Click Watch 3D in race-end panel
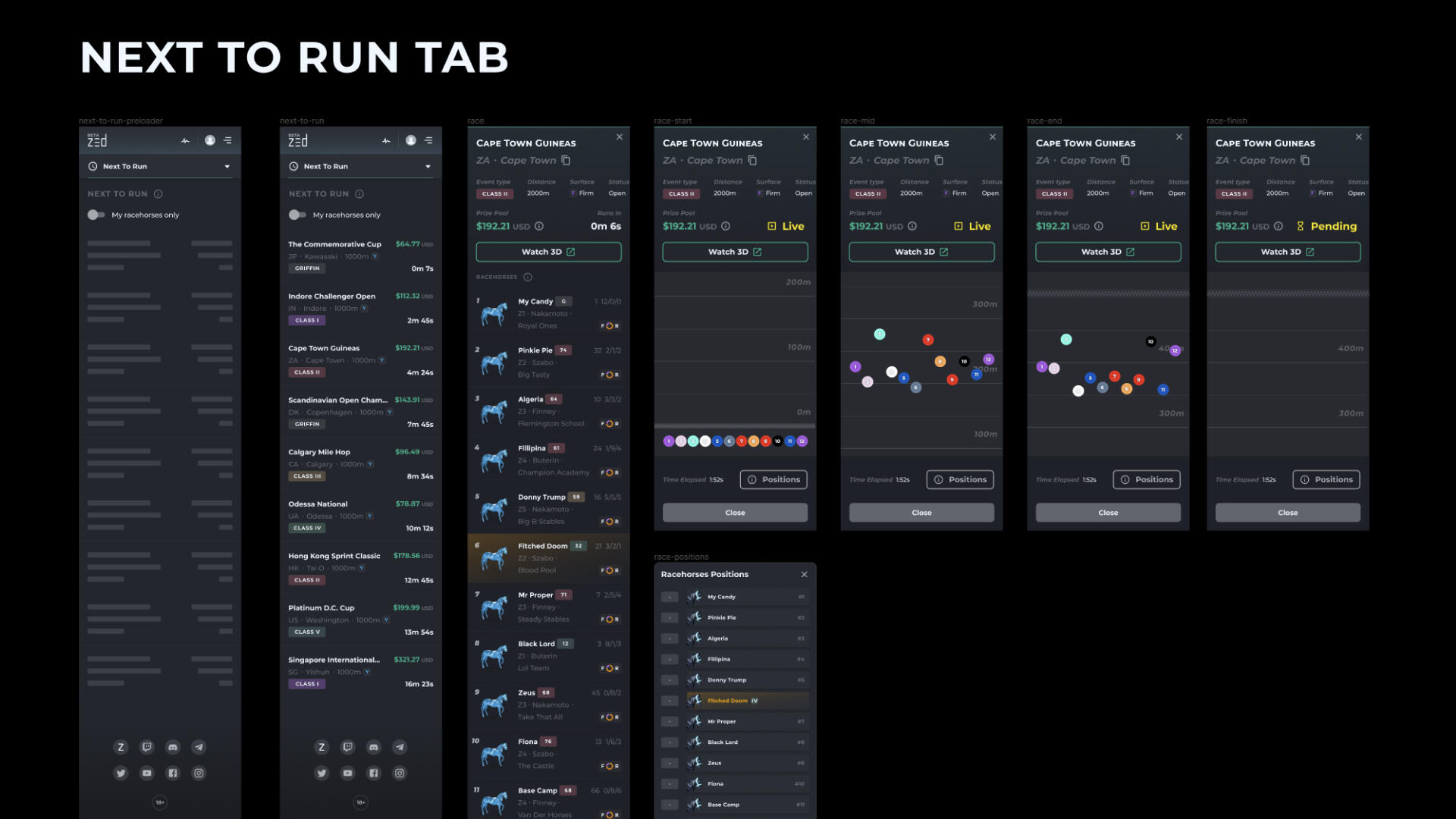1456x819 pixels. click(1108, 252)
